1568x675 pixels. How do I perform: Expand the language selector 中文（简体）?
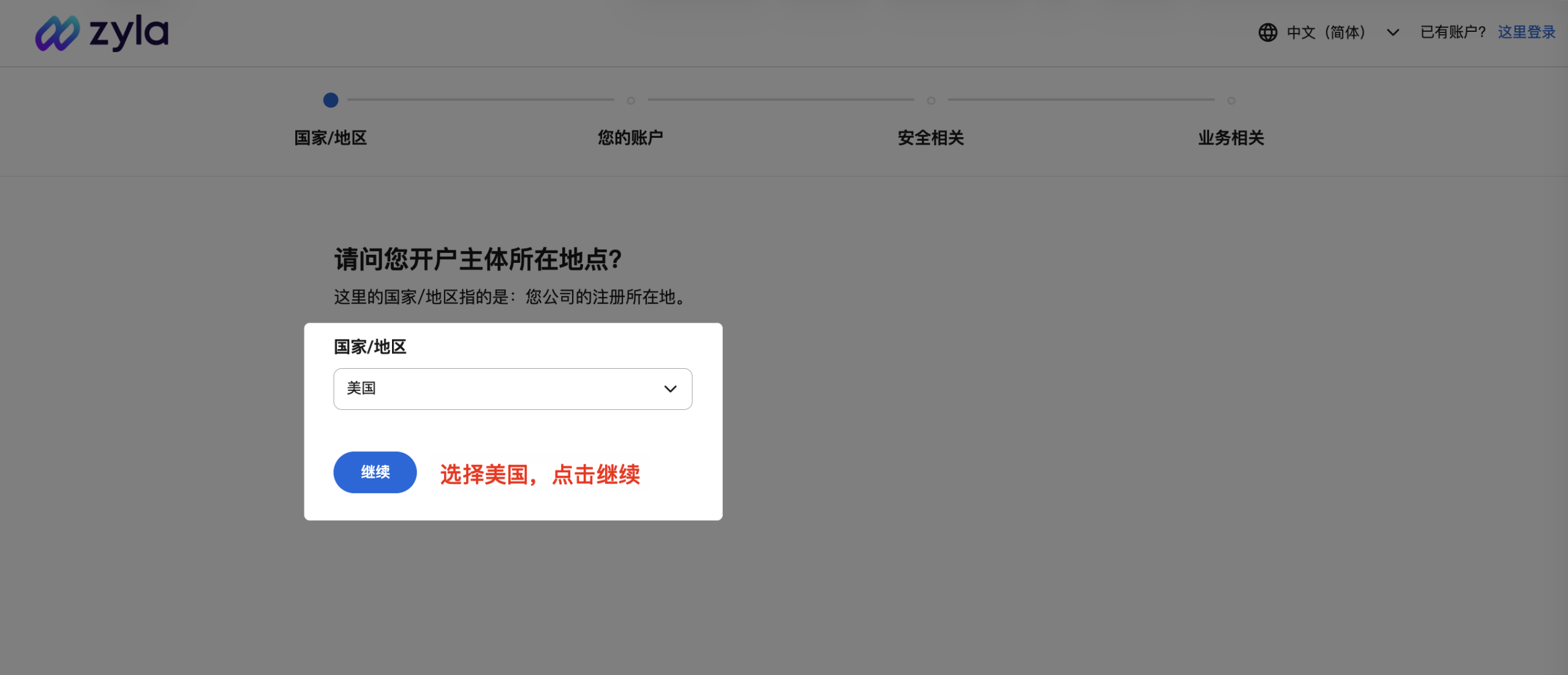(1326, 32)
